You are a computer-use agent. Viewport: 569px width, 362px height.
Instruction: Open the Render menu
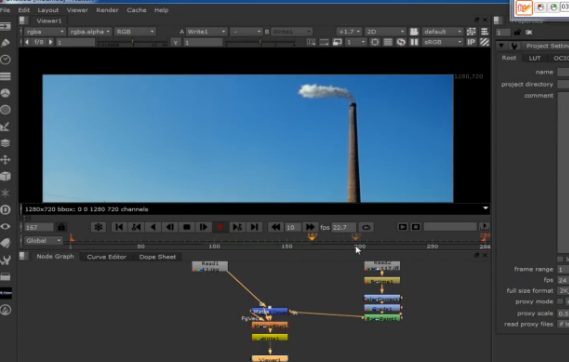[x=107, y=10]
